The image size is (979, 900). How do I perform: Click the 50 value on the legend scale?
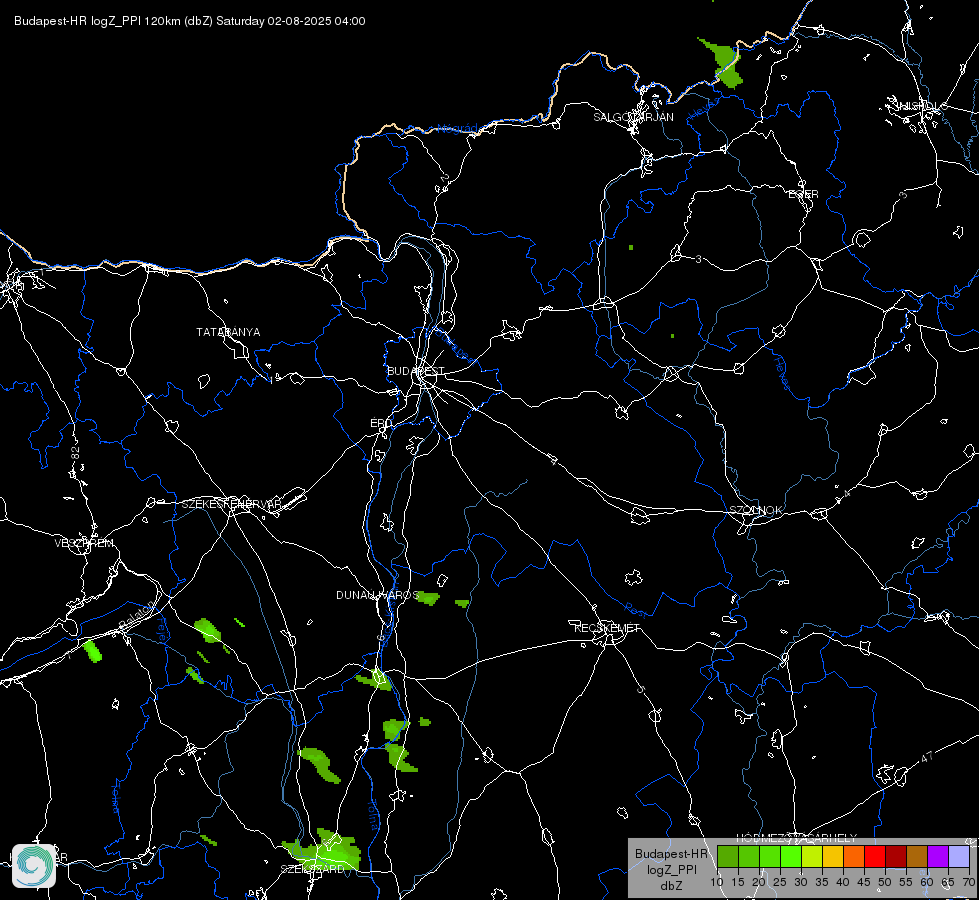coord(885,883)
